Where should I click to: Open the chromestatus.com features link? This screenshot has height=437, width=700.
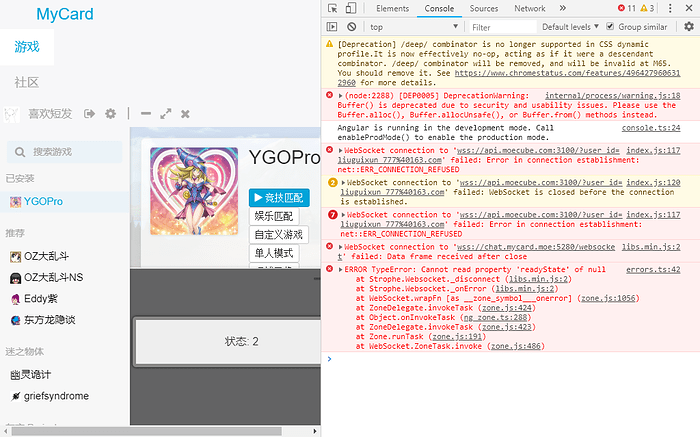pyautogui.click(x=567, y=73)
